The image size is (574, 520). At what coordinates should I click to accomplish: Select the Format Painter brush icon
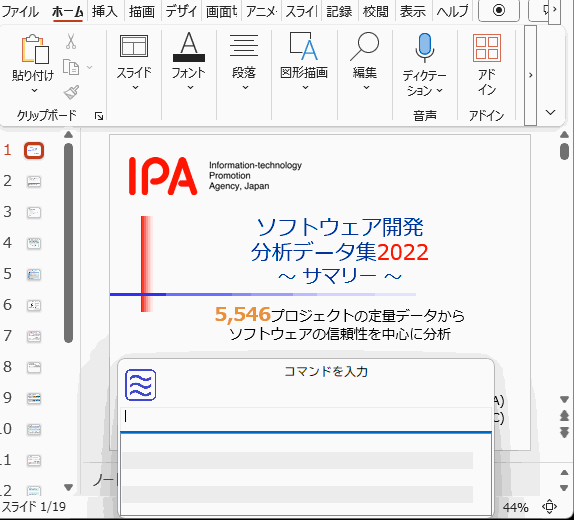pyautogui.click(x=71, y=92)
